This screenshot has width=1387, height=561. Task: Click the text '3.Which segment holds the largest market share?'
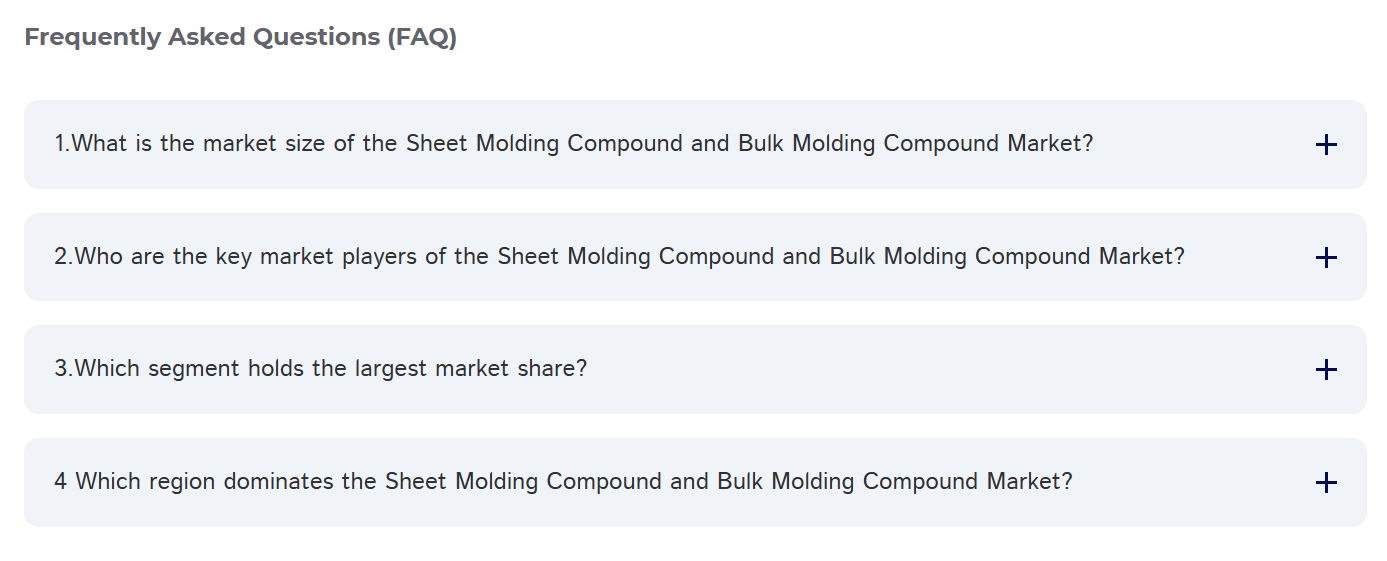click(320, 369)
